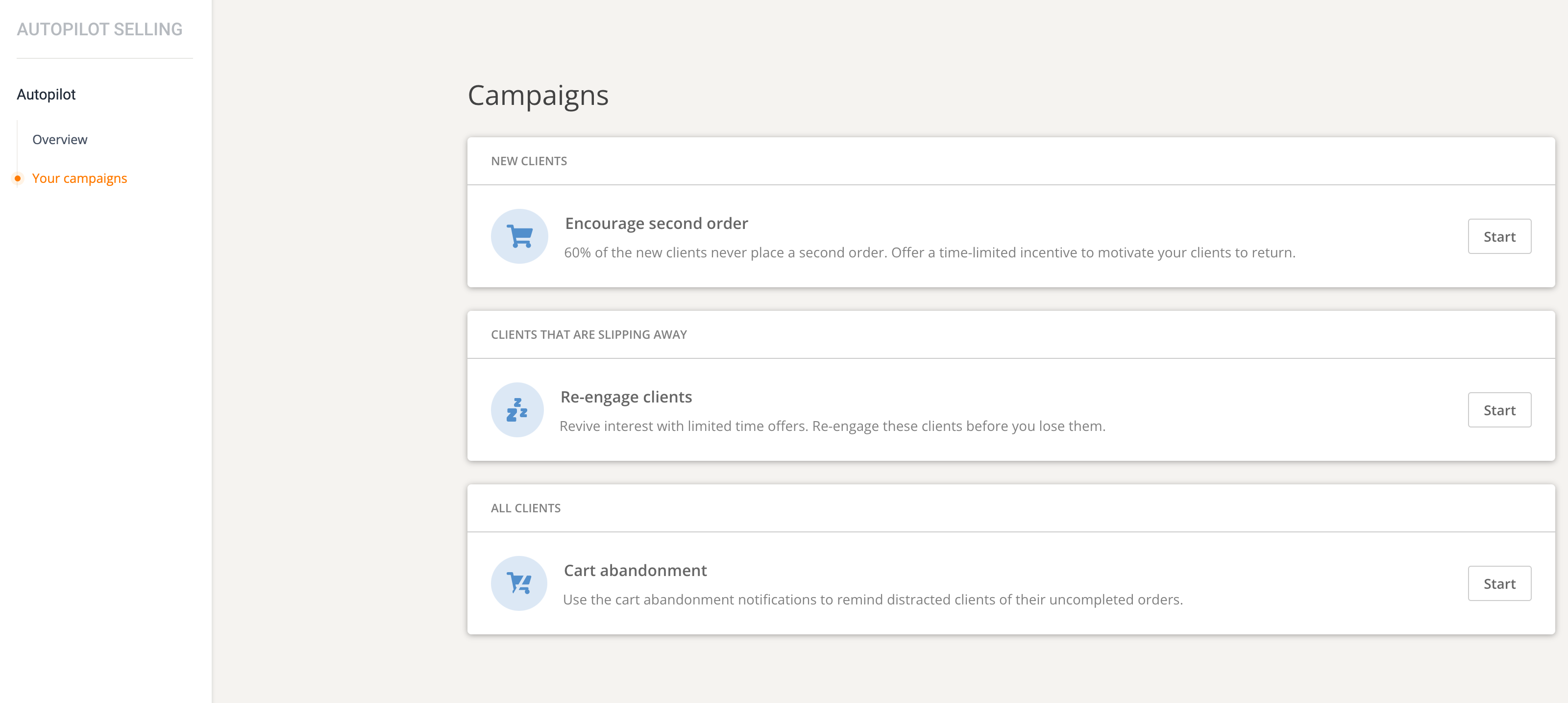Click the Cart abandonment title
The width and height of the screenshot is (1568, 703).
click(x=635, y=571)
